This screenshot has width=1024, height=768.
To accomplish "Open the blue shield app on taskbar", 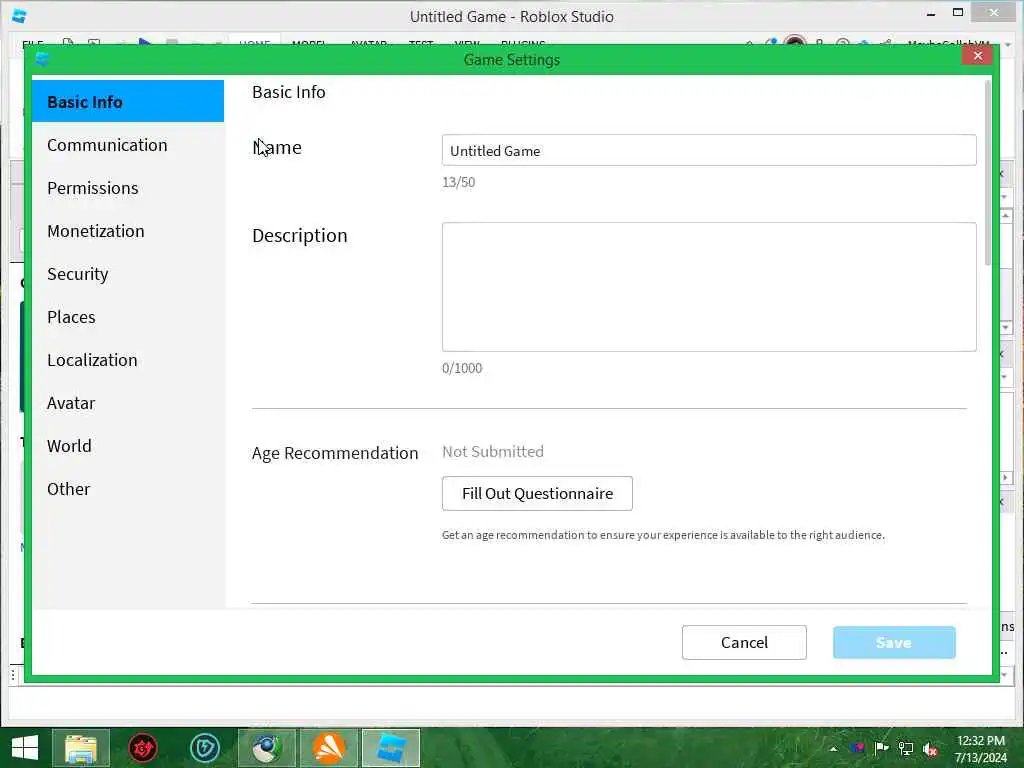I will [x=204, y=748].
